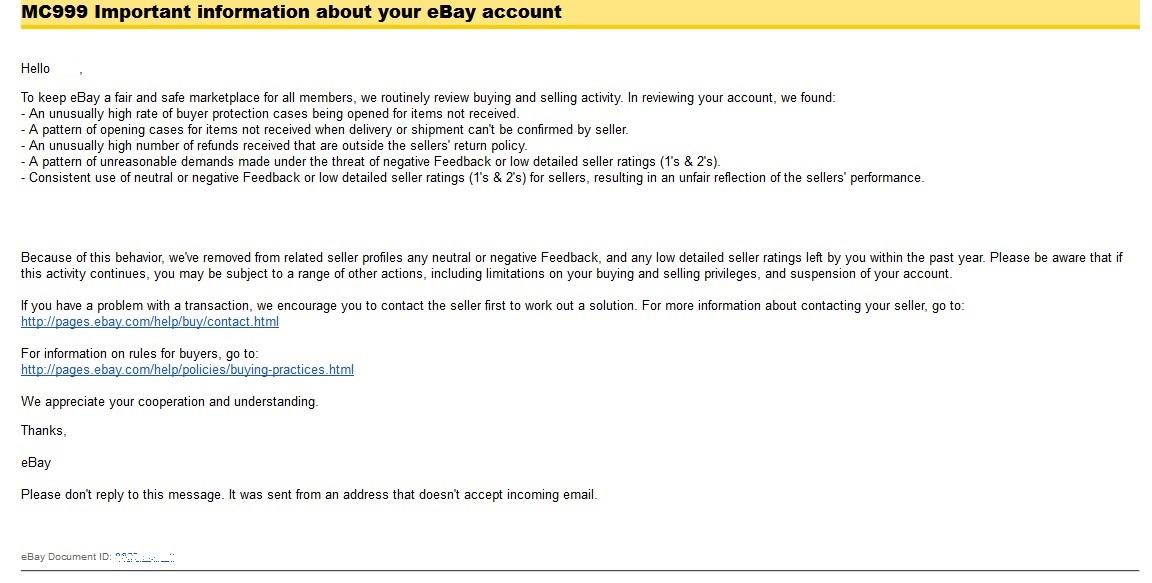Open the buying-practices policy link

(187, 370)
